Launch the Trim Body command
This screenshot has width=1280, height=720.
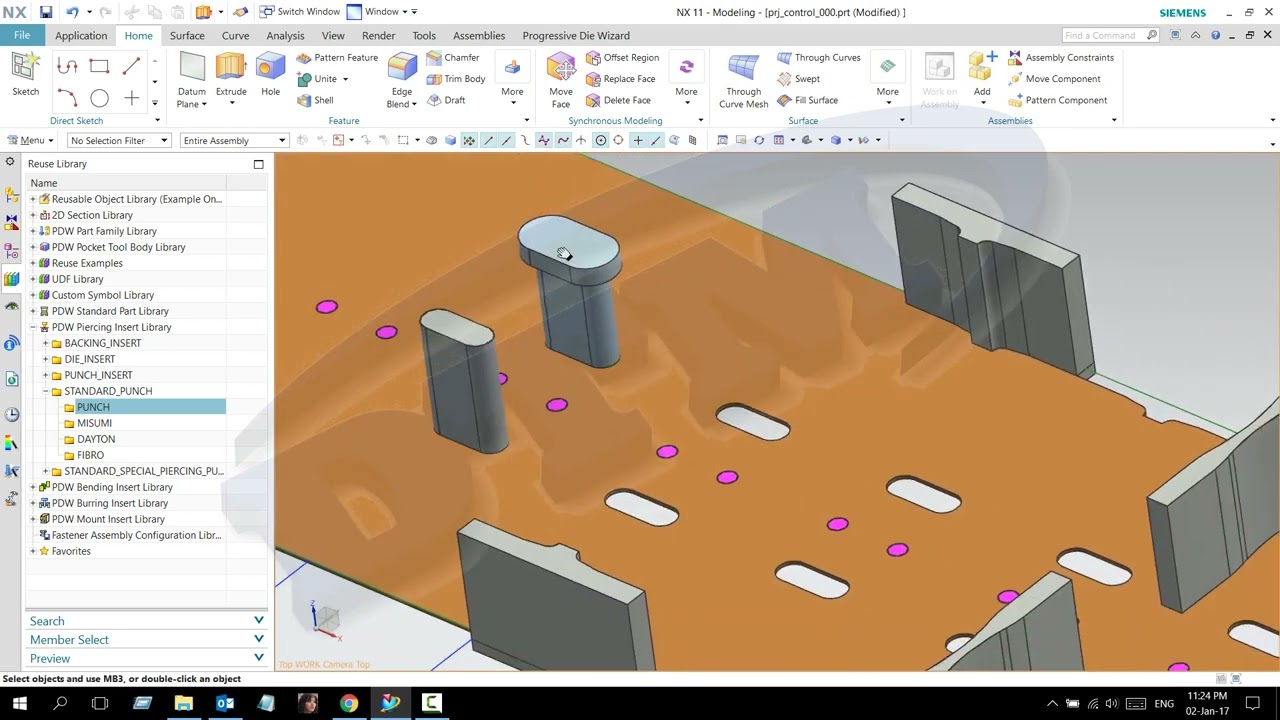coord(456,79)
